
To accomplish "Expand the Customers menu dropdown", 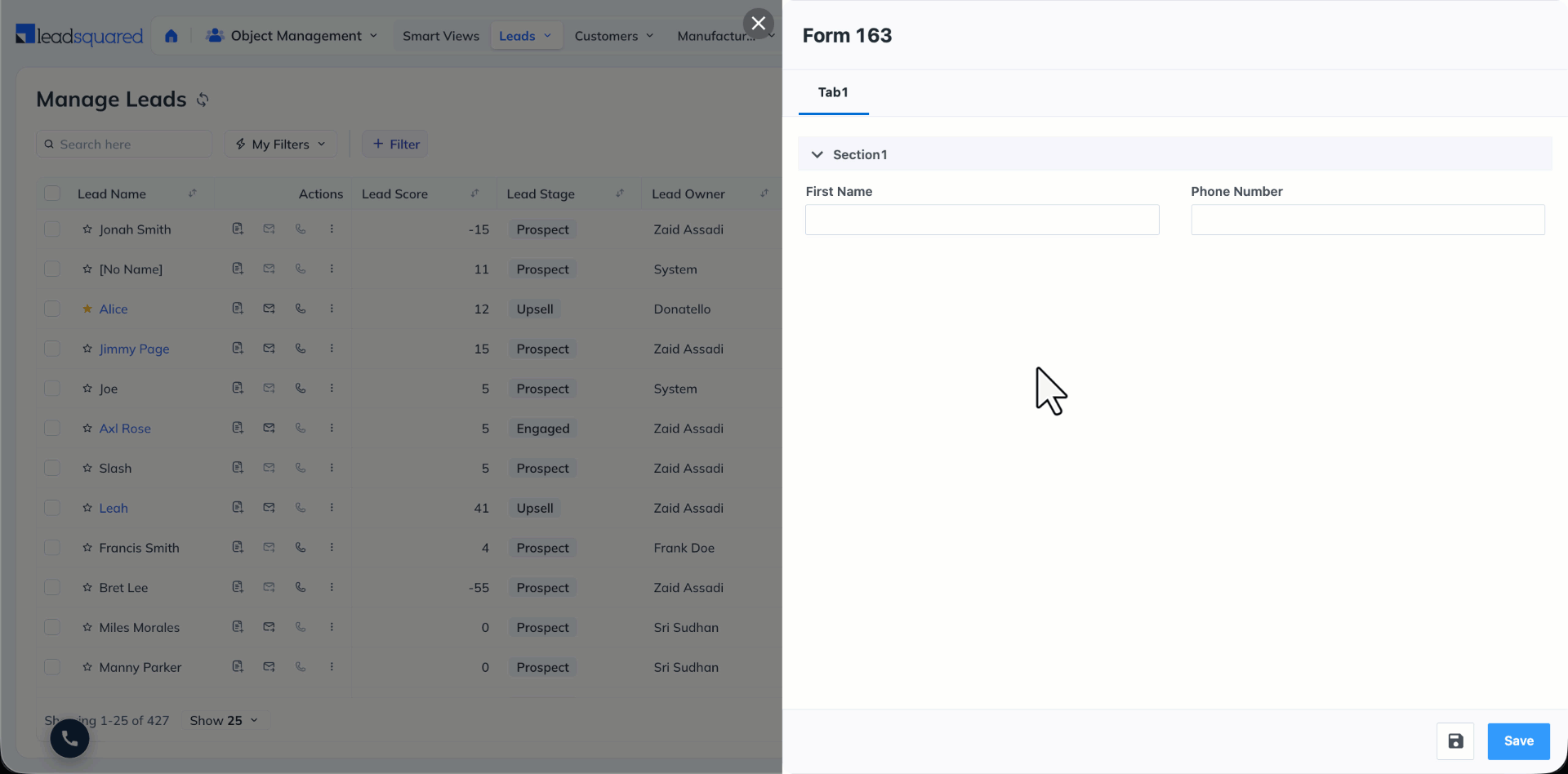I will [614, 36].
